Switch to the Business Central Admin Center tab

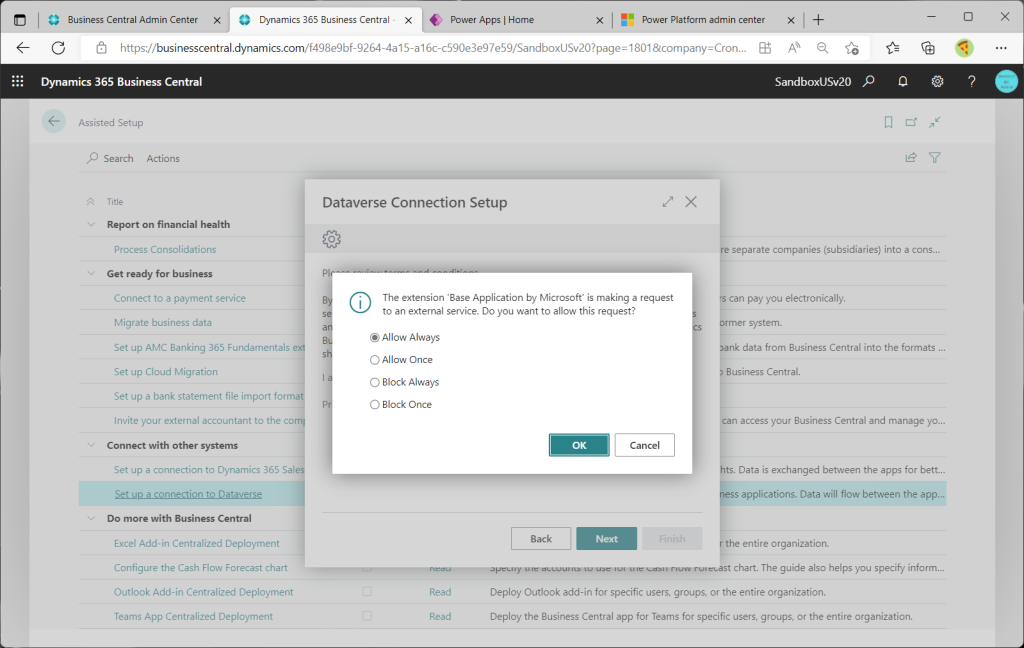133,20
